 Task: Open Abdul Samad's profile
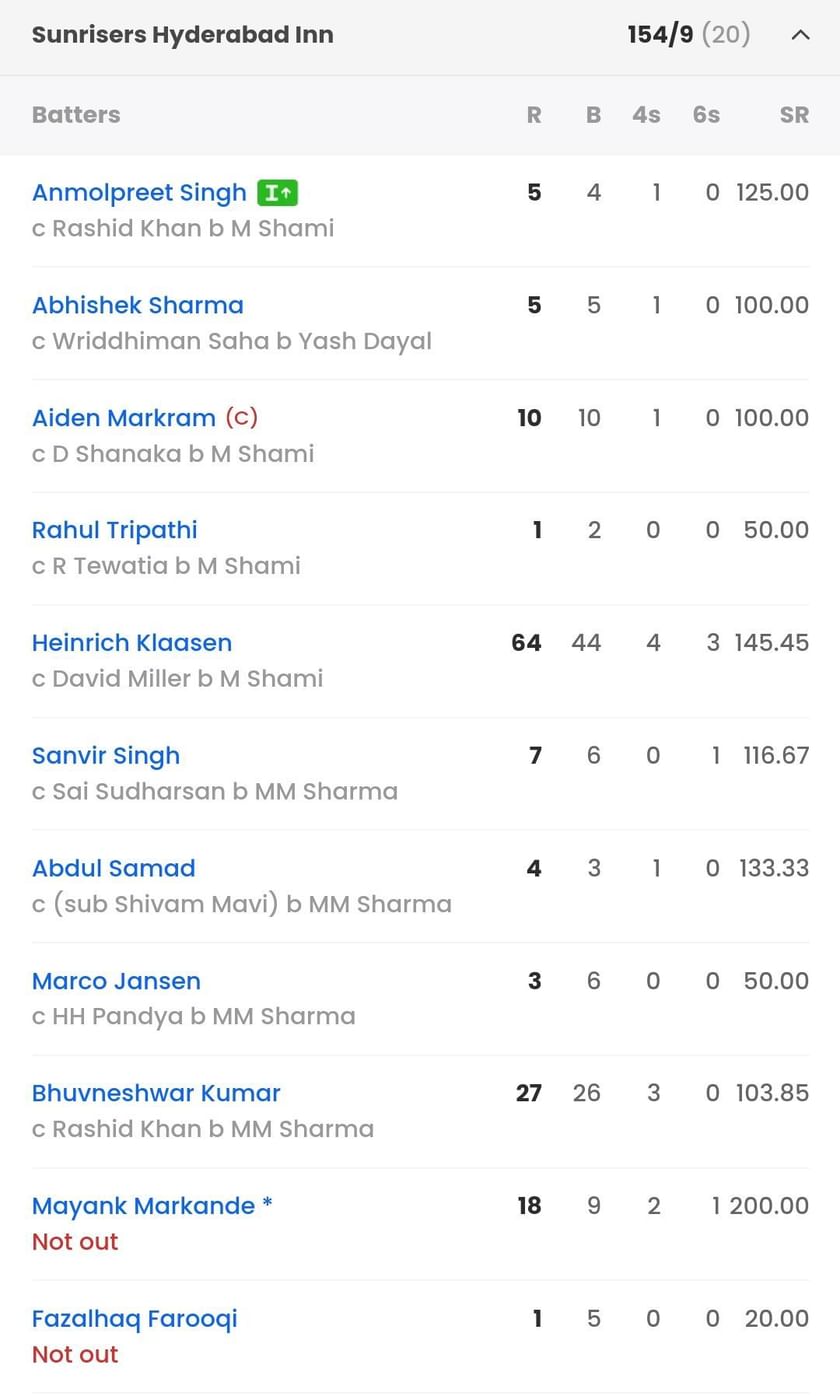(113, 868)
